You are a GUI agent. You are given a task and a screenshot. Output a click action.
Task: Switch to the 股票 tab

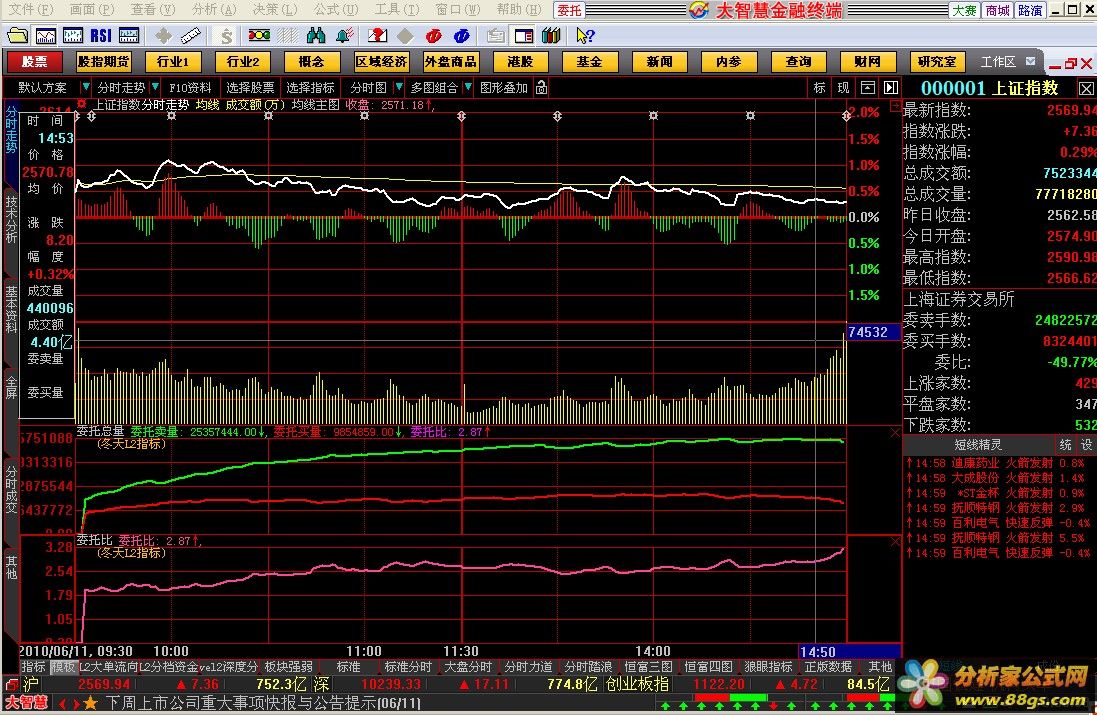pos(34,62)
